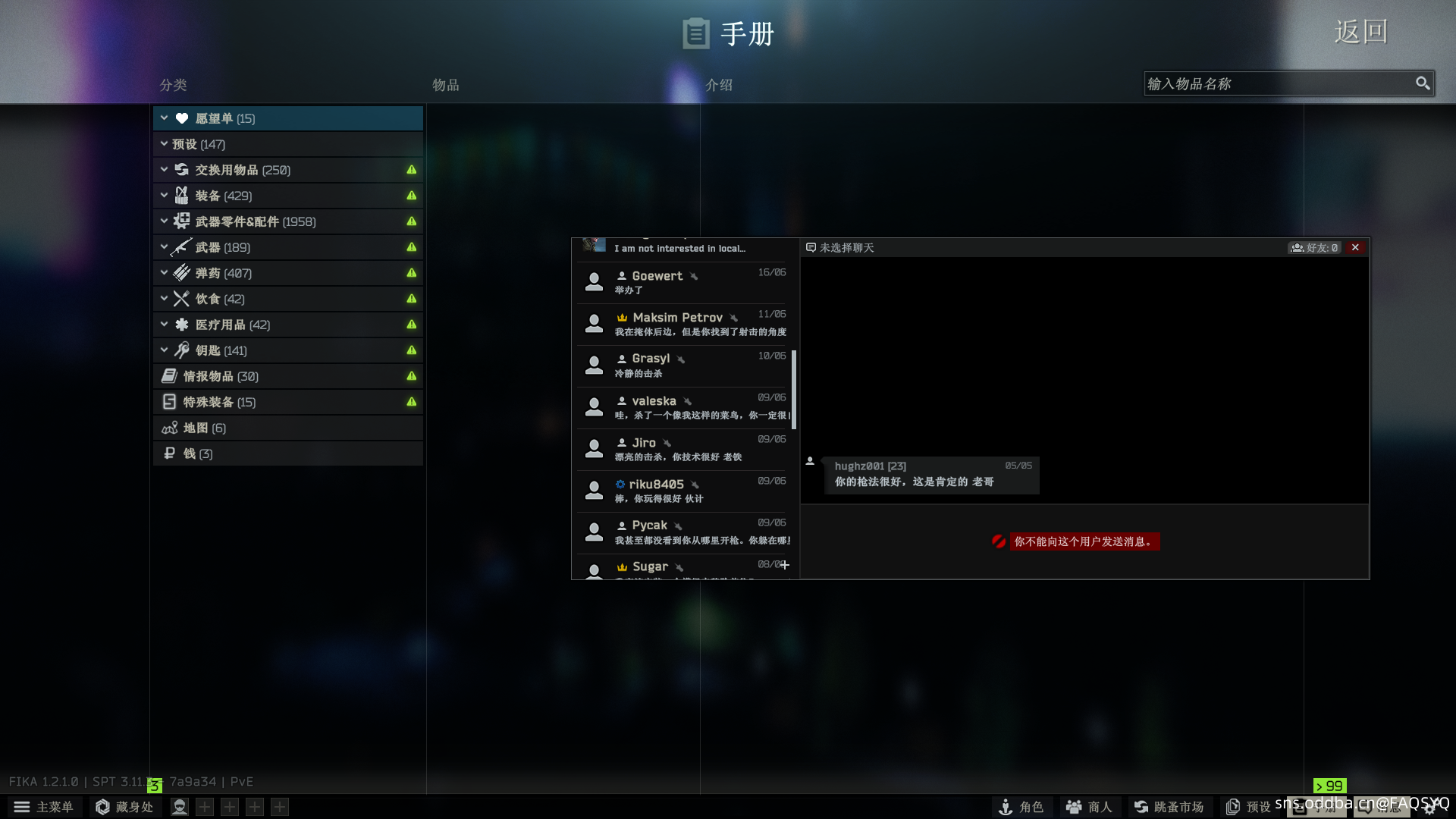
Task: Click the key icon next to 钥匙
Action: pyautogui.click(x=182, y=350)
